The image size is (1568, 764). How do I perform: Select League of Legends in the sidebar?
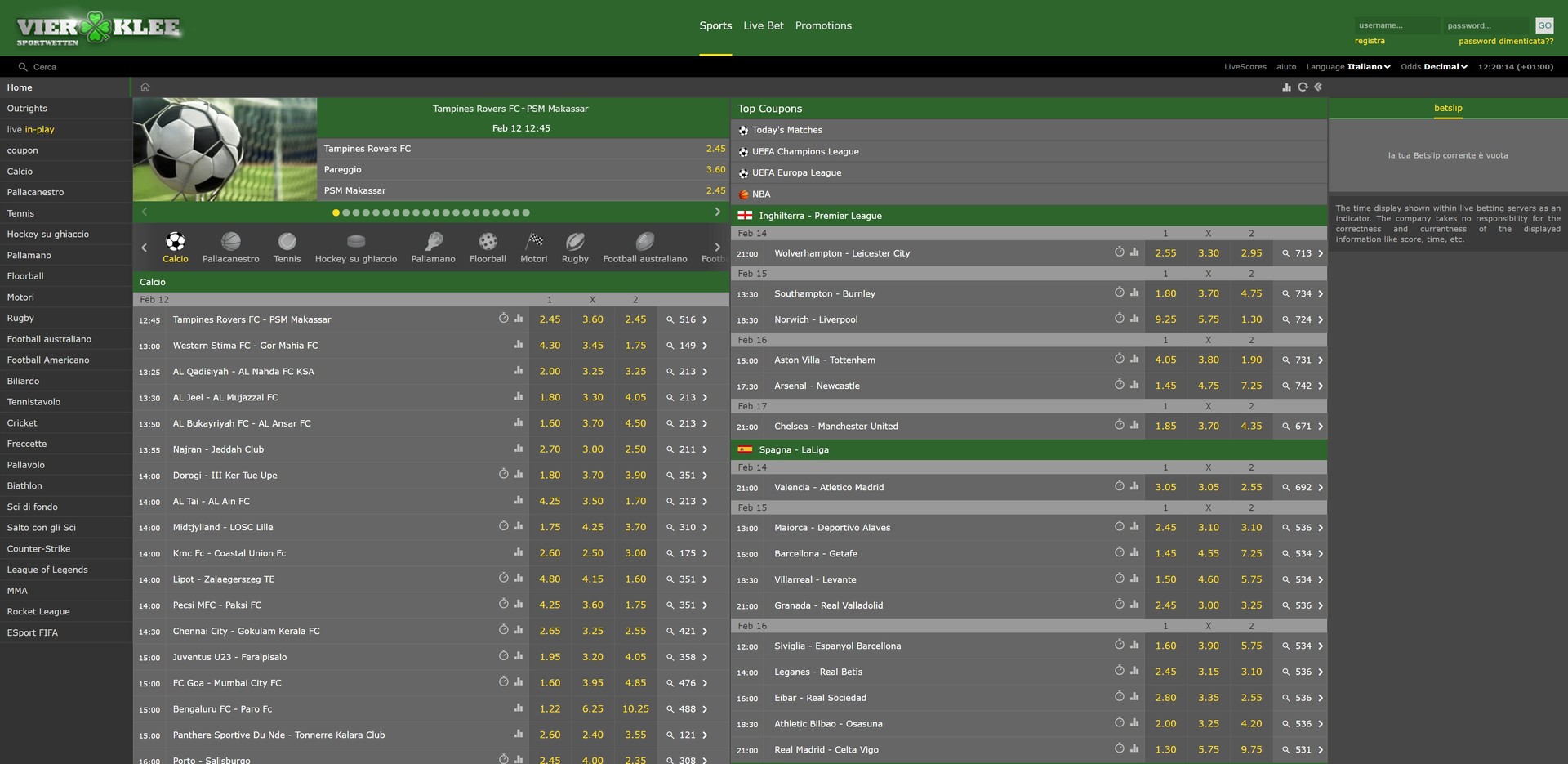[x=65, y=570]
